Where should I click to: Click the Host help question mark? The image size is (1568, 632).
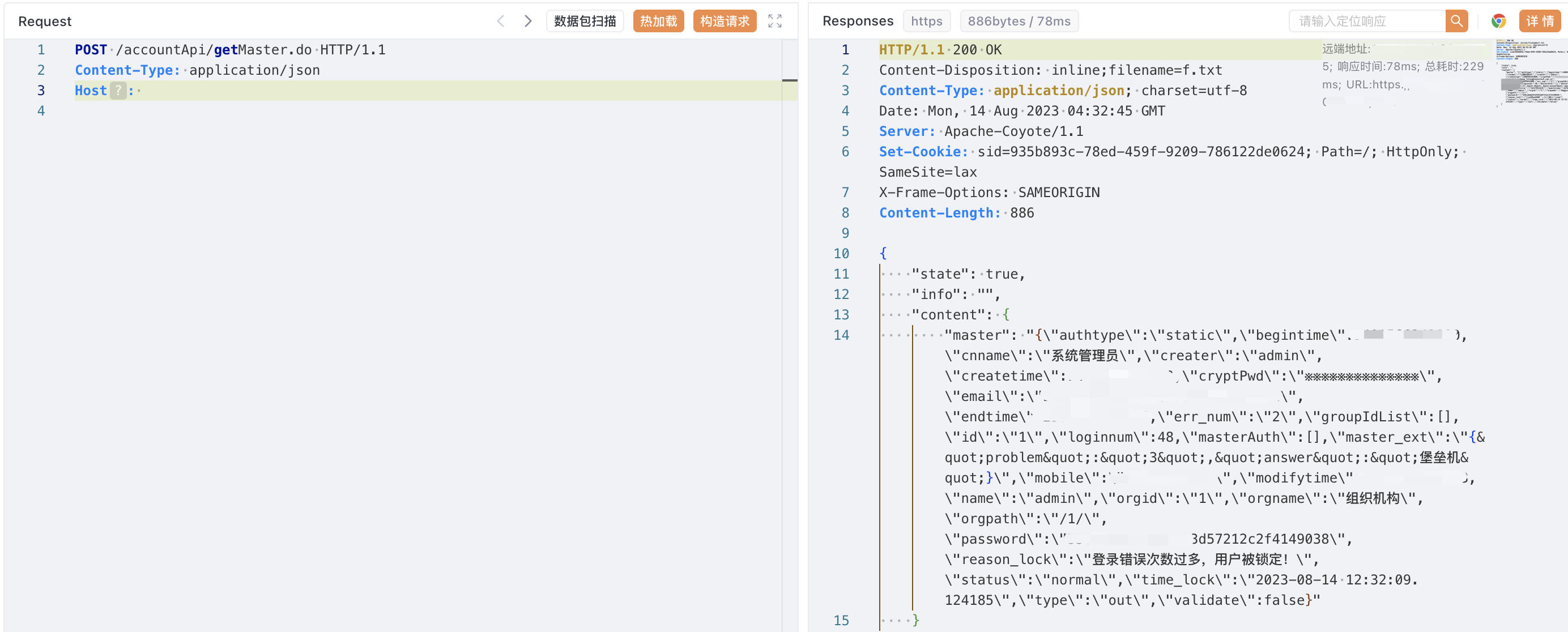pyautogui.click(x=118, y=91)
